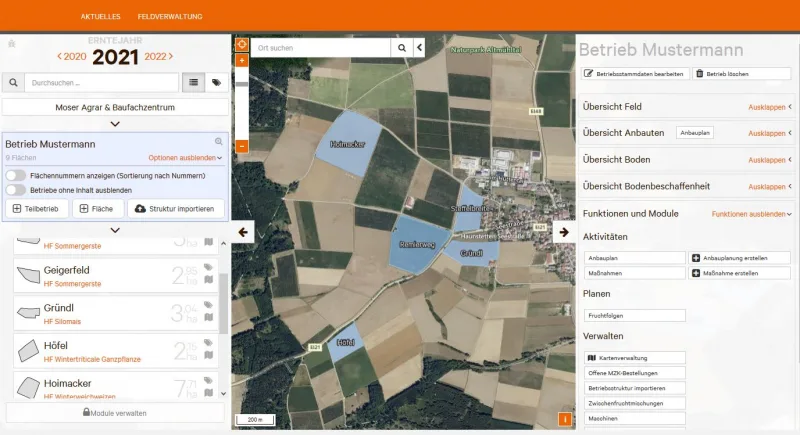This screenshot has width=800, height=435.
Task: Pan map with the left arrow button
Action: [243, 232]
